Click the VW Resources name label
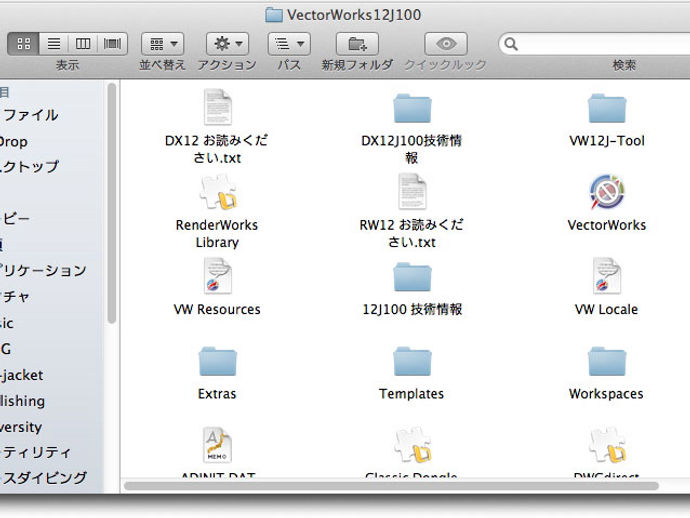 click(217, 309)
